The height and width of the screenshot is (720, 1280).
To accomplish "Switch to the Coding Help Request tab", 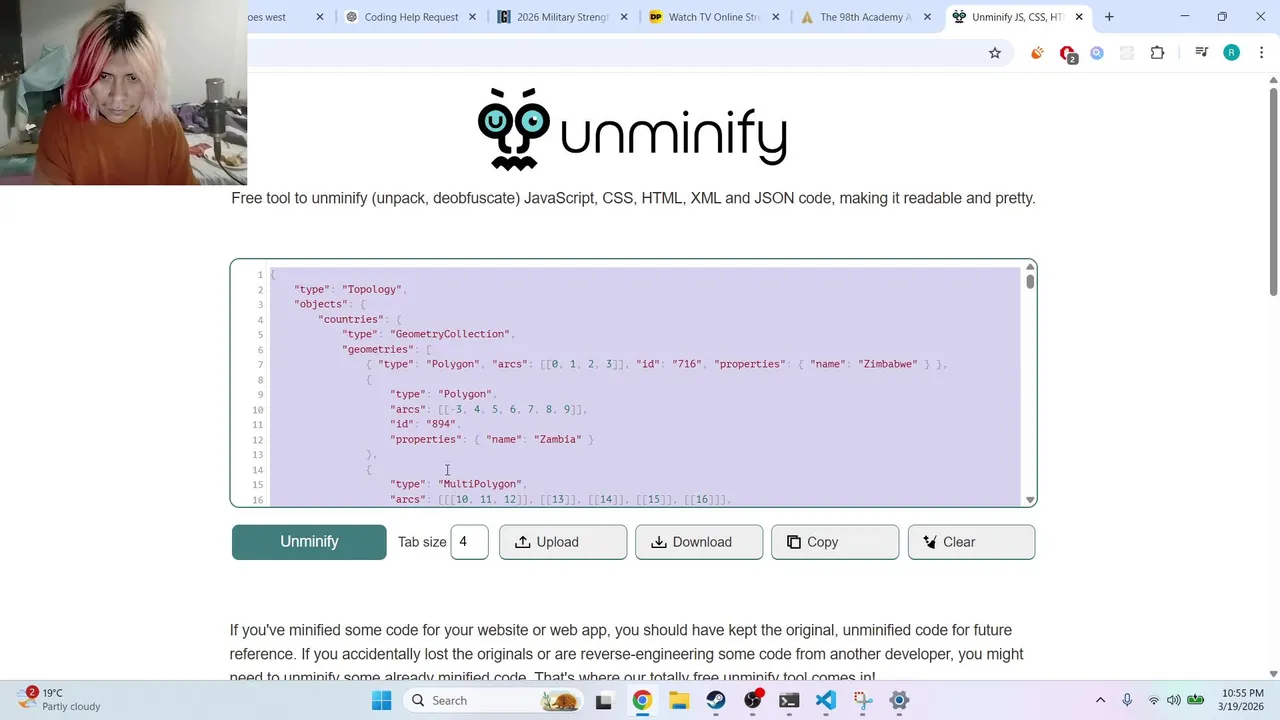I will pos(411,17).
